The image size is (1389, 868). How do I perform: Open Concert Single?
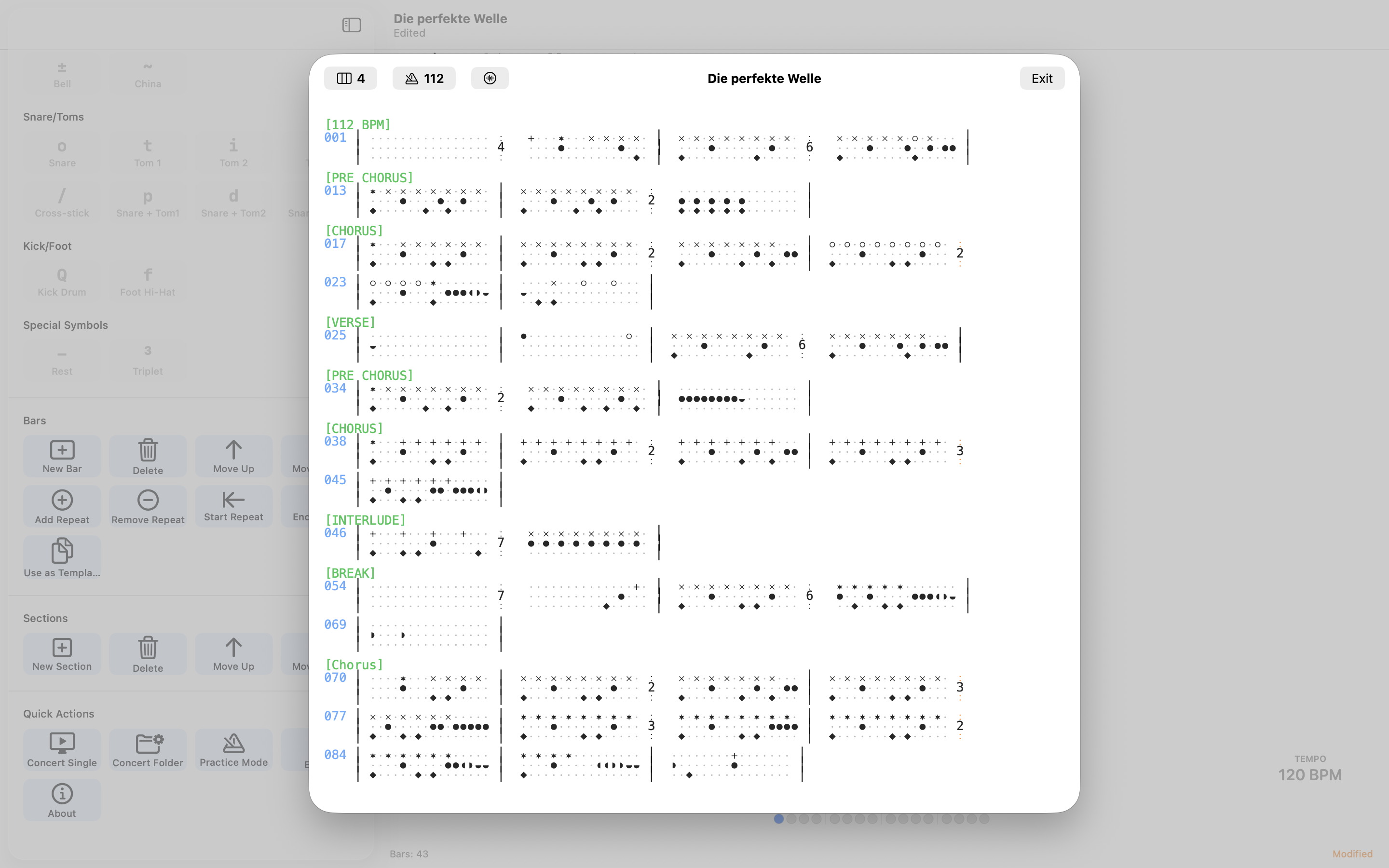tap(61, 750)
